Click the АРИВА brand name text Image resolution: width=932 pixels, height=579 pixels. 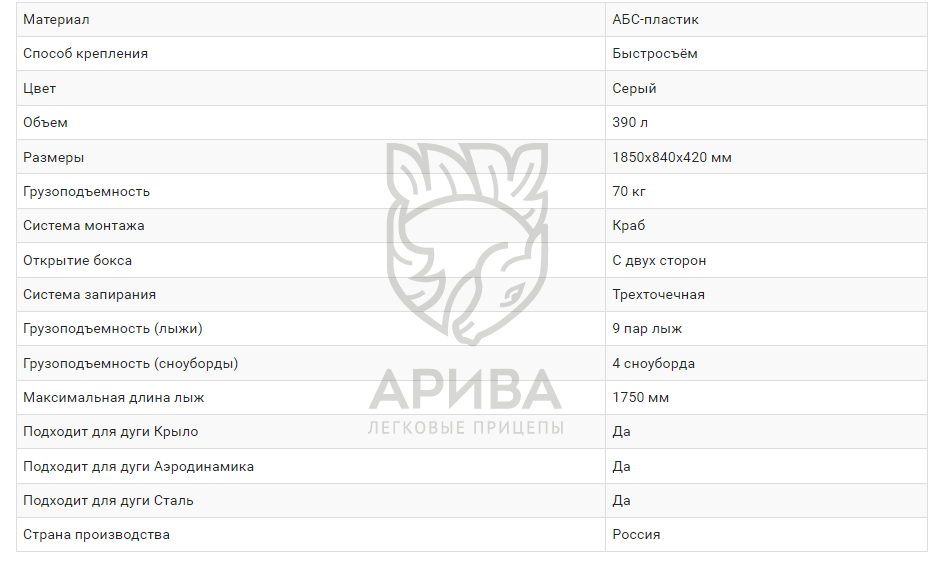tap(465, 390)
